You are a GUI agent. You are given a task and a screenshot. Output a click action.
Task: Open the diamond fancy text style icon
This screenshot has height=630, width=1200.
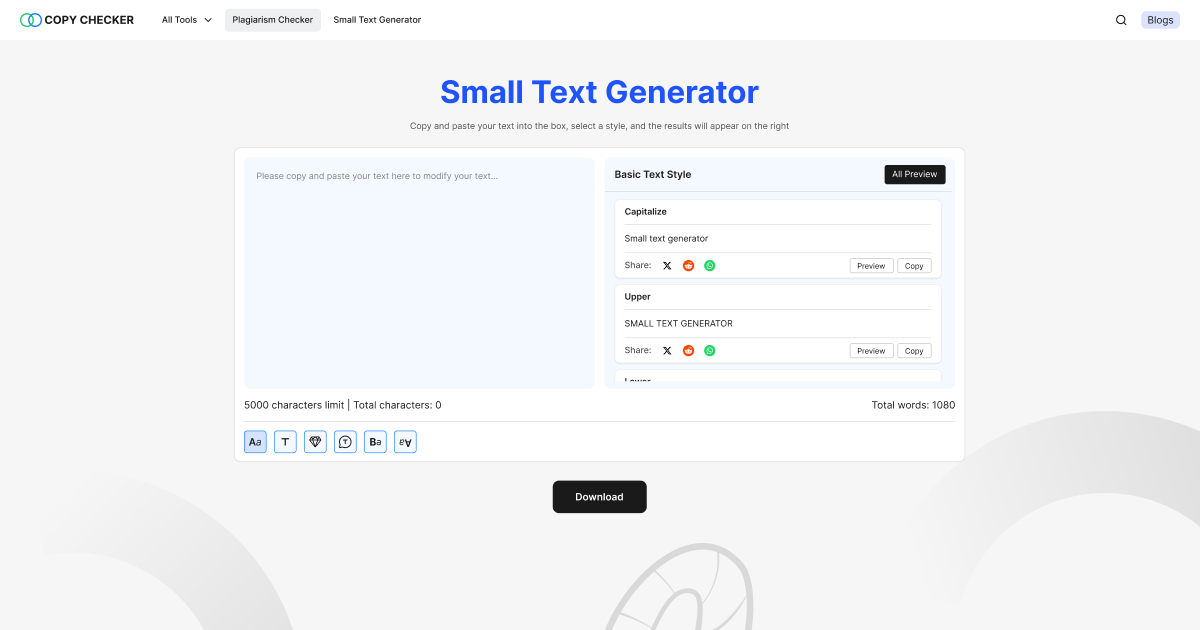[x=315, y=441]
